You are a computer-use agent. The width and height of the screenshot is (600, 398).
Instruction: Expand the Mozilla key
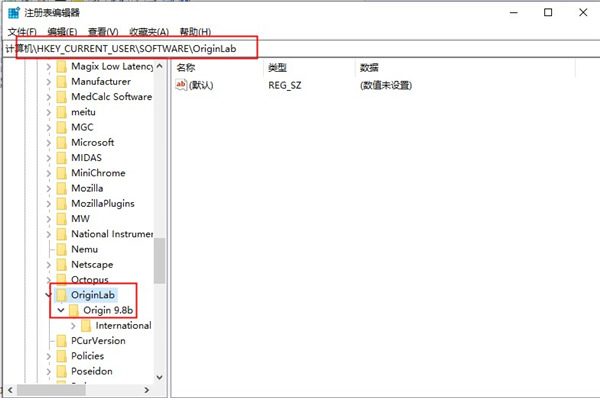[48, 189]
